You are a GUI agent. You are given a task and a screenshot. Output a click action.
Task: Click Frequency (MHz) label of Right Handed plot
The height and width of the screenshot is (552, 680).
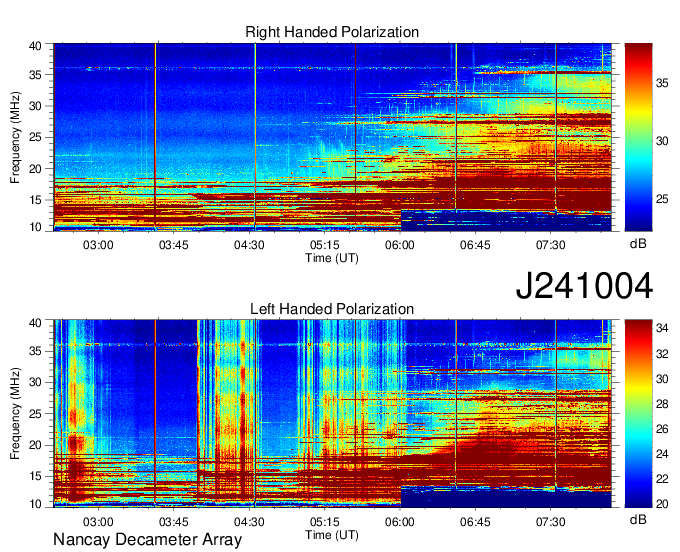pos(15,137)
